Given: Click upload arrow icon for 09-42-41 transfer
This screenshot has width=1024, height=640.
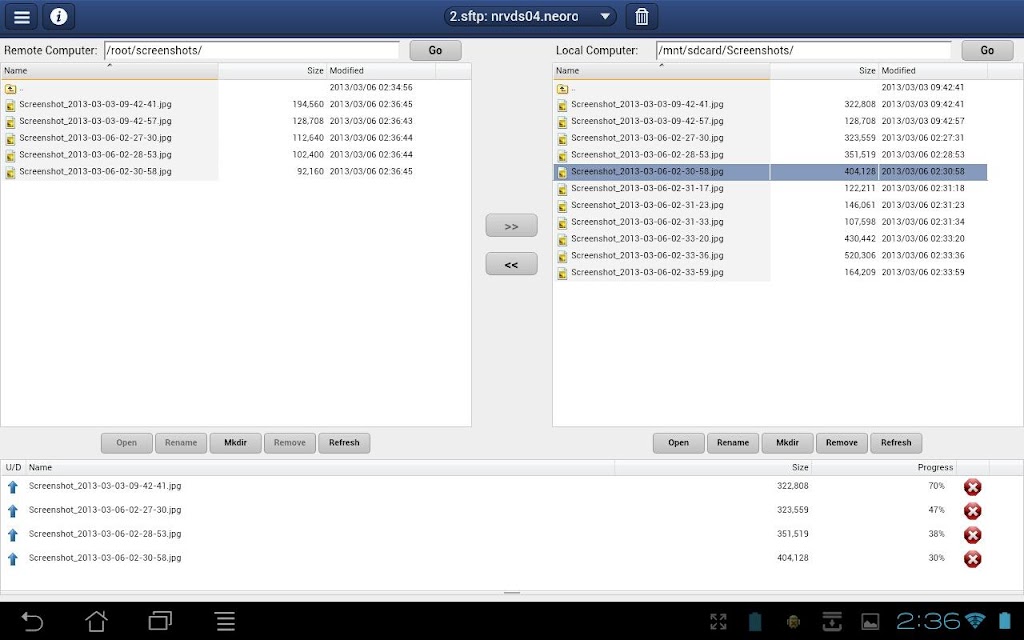Looking at the screenshot, I should [x=12, y=487].
